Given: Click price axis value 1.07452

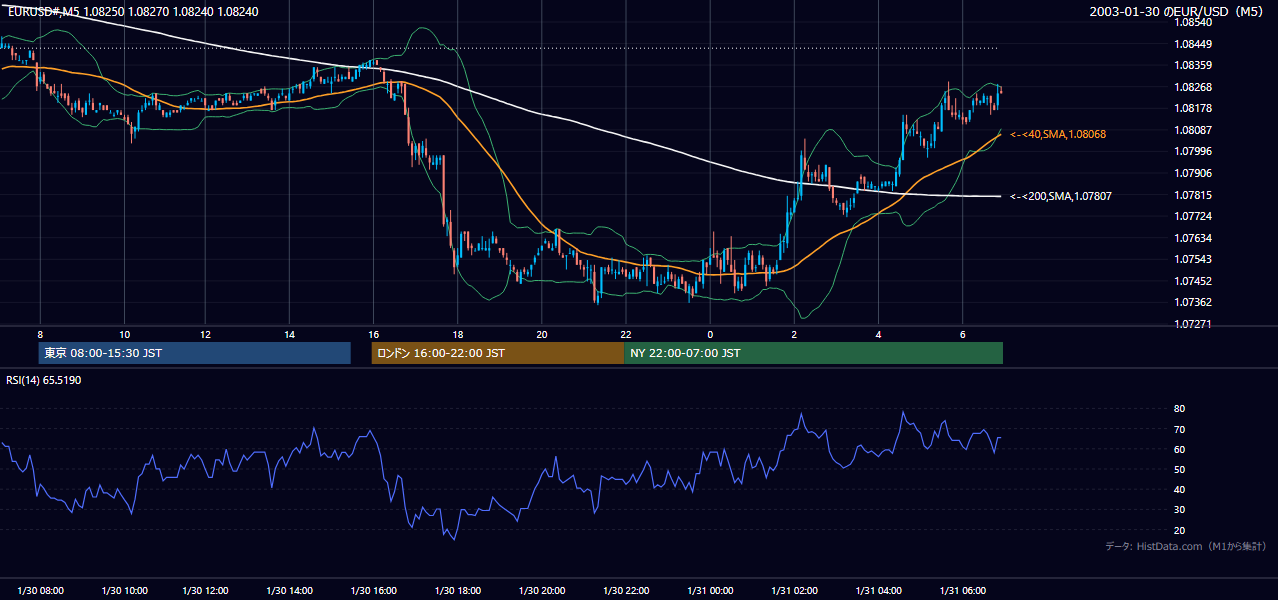Looking at the screenshot, I should click(x=1195, y=281).
